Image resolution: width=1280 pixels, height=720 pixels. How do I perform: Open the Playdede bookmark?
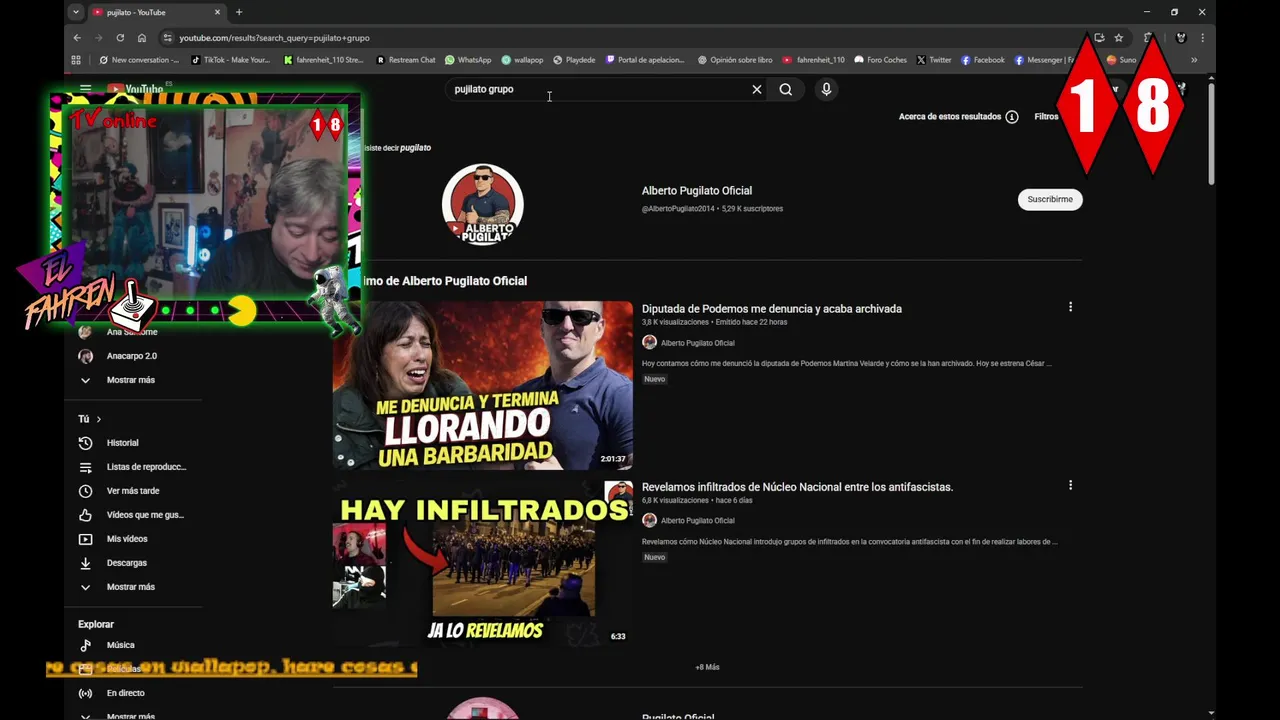click(x=574, y=60)
